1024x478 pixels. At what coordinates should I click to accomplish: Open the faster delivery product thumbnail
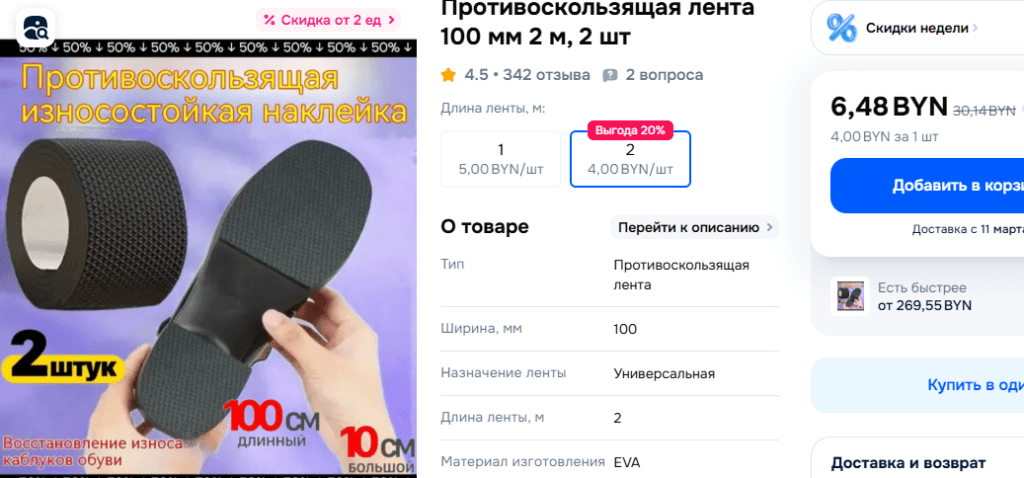click(850, 296)
